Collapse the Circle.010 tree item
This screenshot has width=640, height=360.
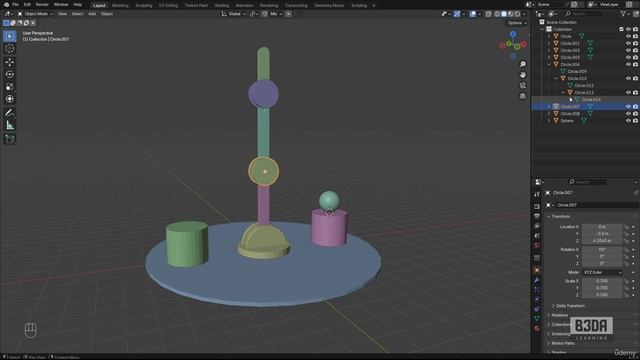tap(556, 78)
